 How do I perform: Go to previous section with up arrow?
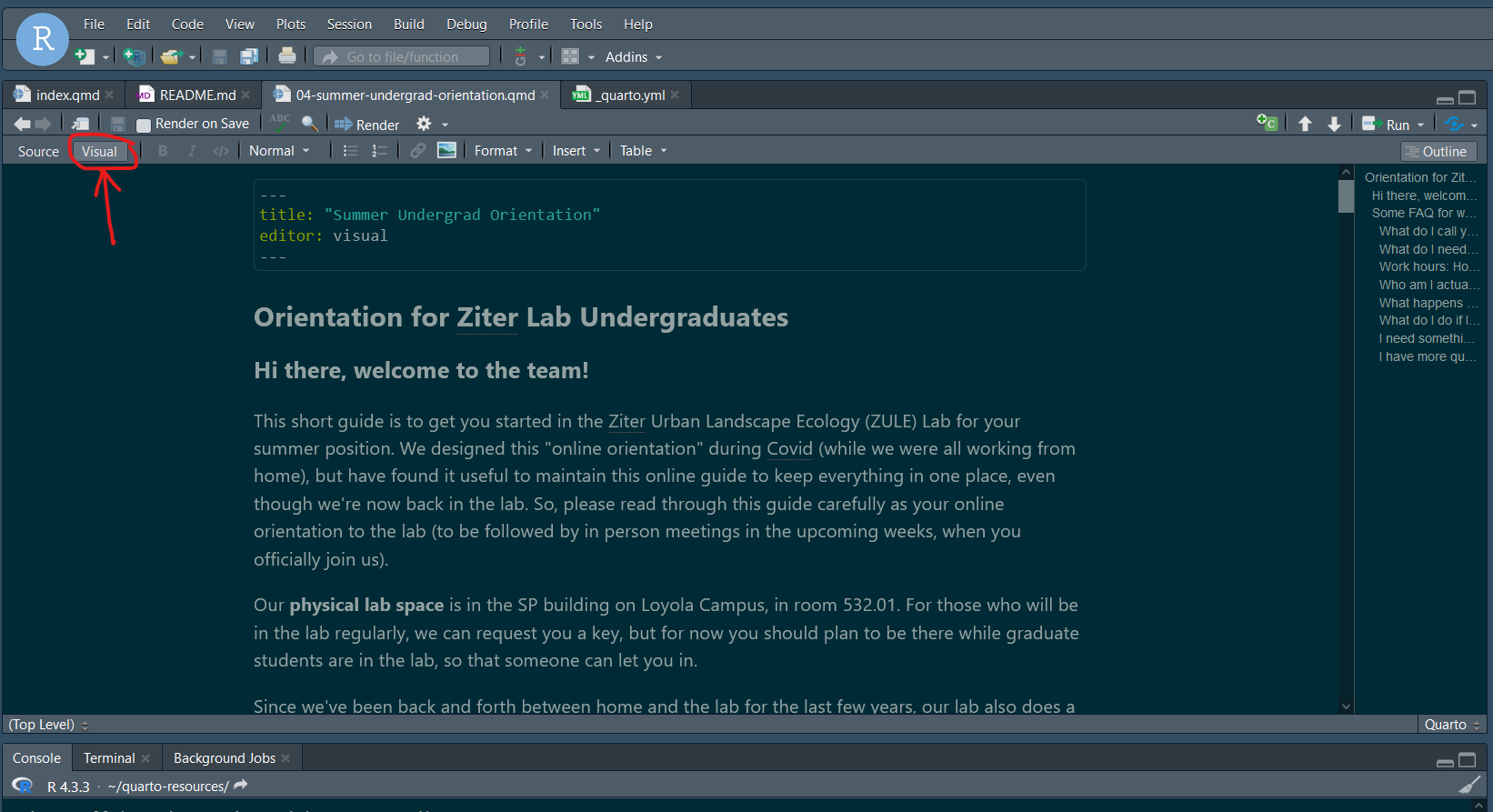1305,125
